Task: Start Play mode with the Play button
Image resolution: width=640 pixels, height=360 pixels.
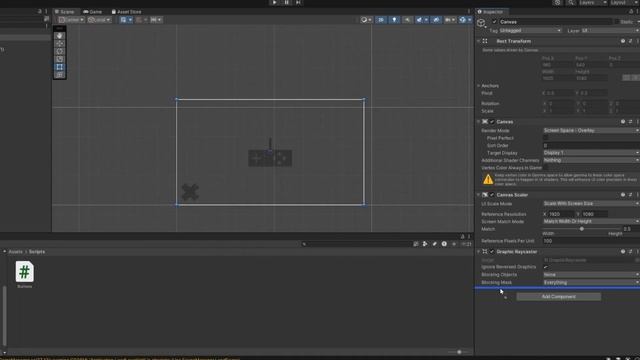Action: pos(274,2)
